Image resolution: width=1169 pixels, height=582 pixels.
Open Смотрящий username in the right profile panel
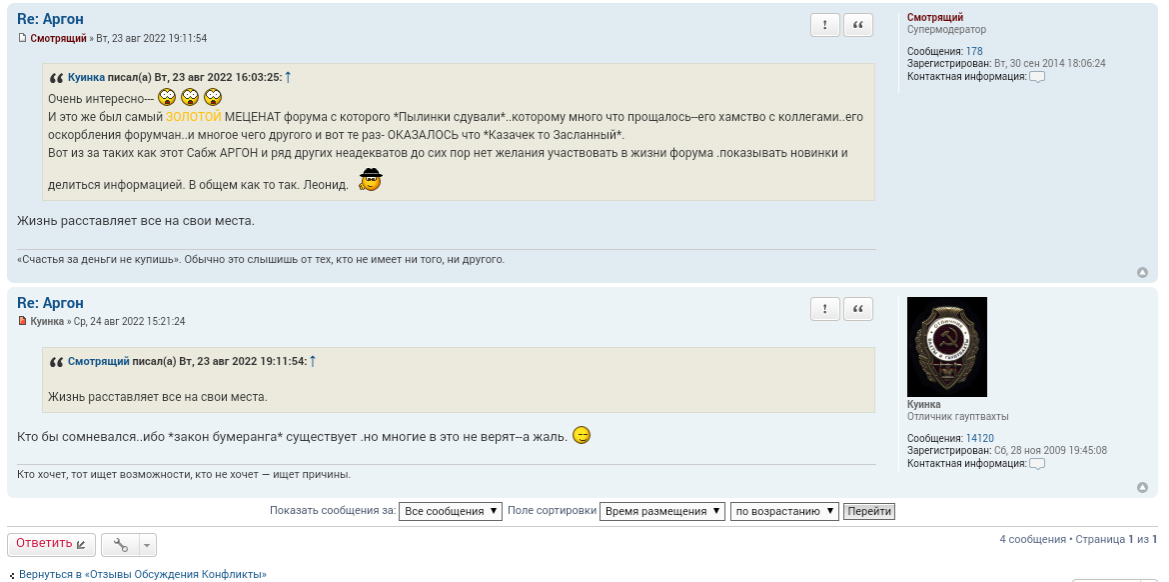coord(935,17)
